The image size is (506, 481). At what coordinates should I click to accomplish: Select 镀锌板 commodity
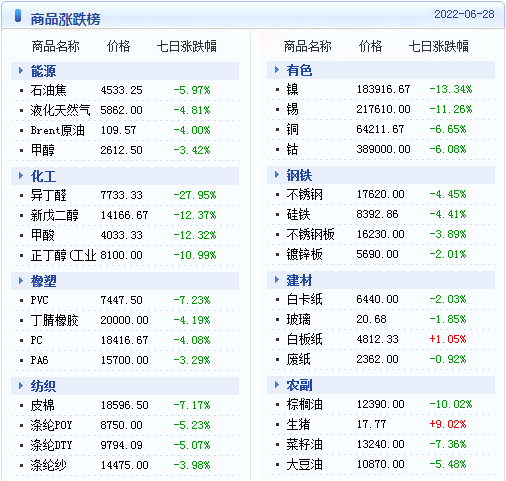pyautogui.click(x=305, y=254)
